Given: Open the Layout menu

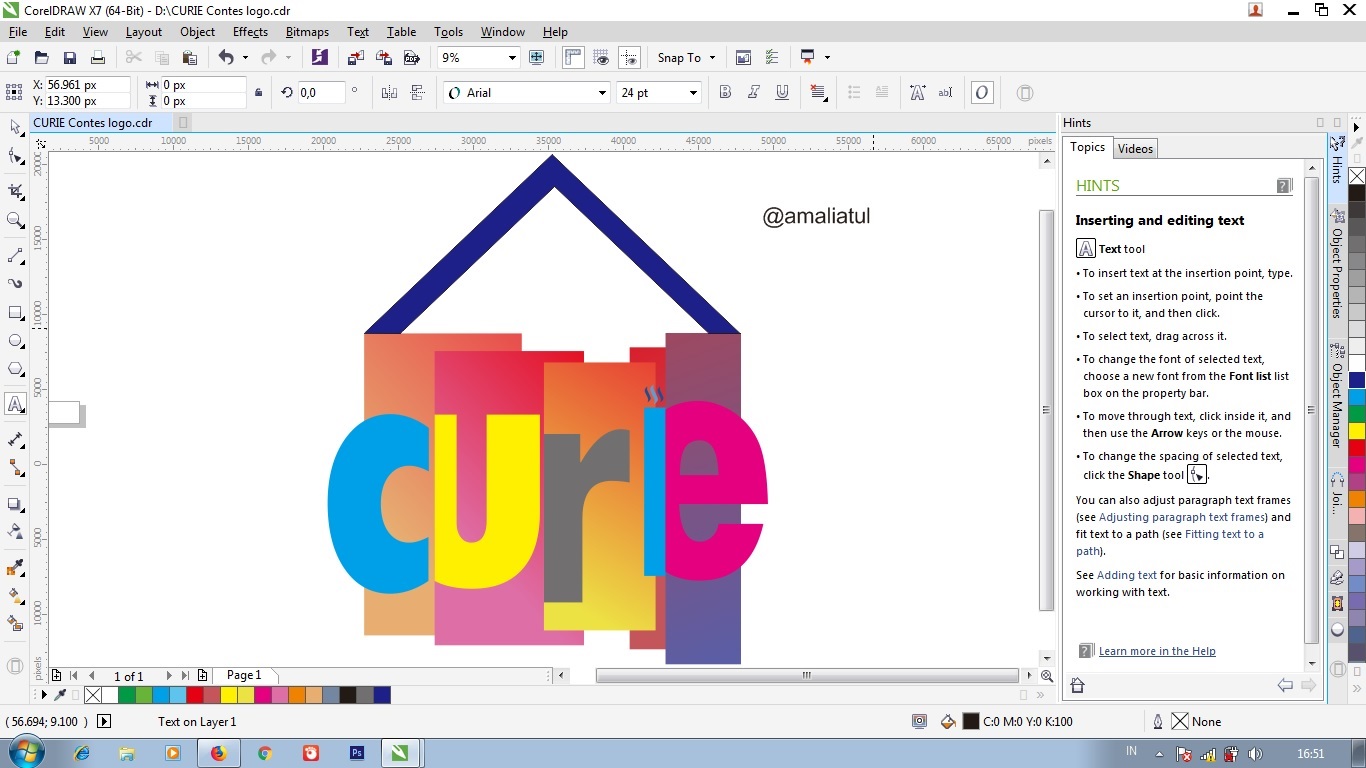Looking at the screenshot, I should (144, 32).
